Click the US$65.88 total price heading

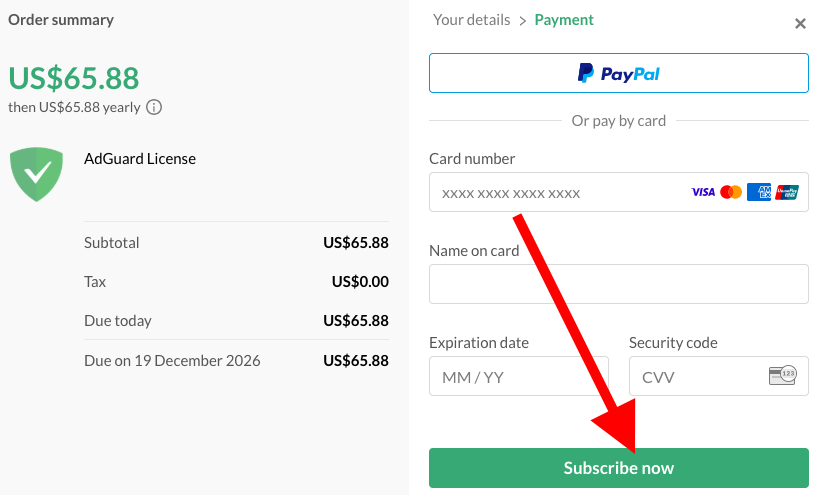pos(74,77)
